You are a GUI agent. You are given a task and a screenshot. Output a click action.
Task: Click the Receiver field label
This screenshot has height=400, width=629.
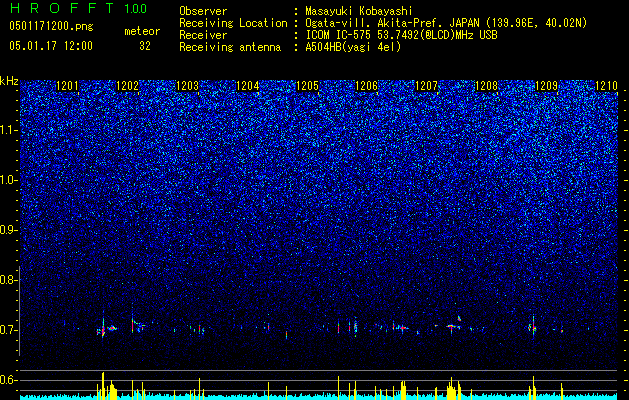coord(203,35)
